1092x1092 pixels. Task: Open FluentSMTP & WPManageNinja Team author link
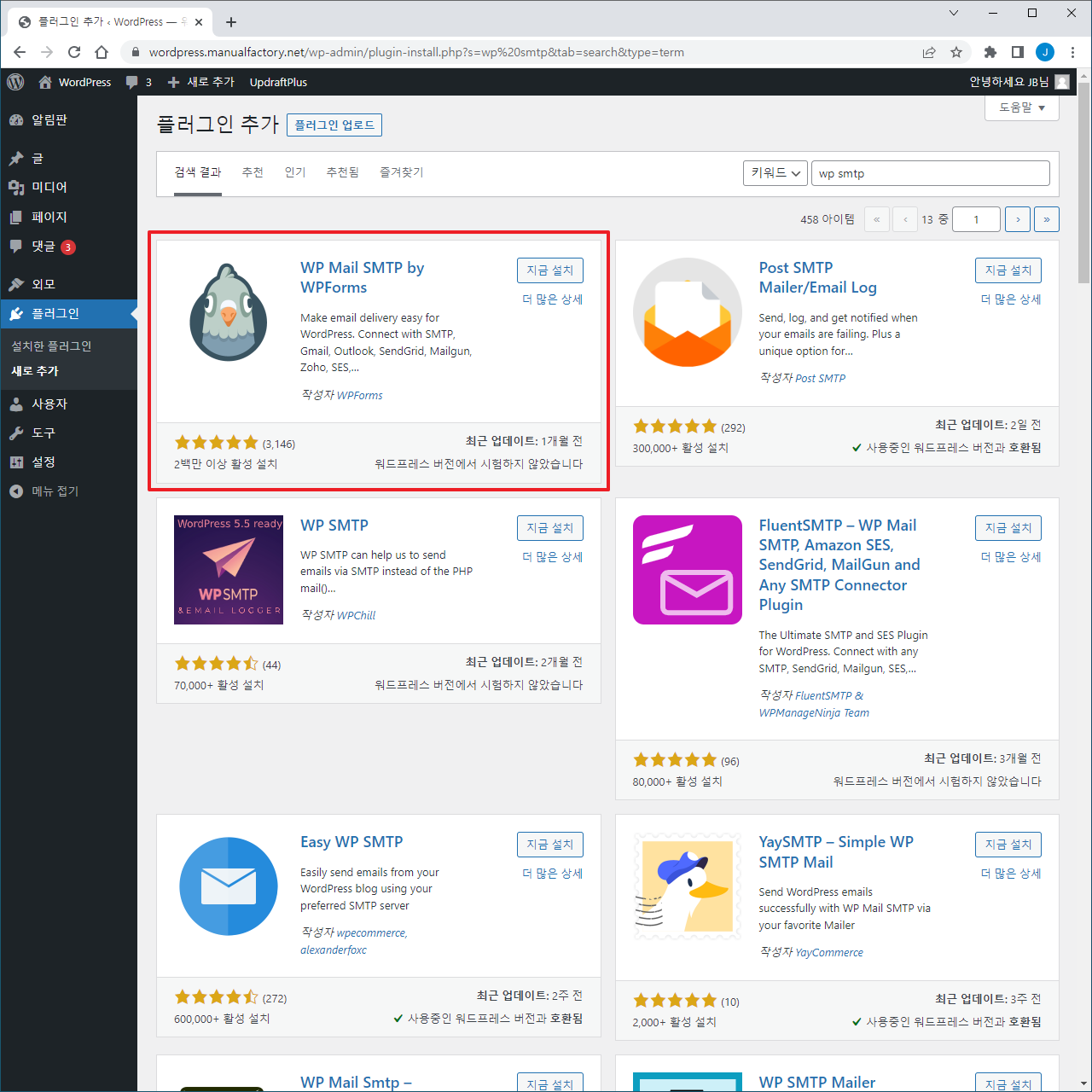pos(815,704)
